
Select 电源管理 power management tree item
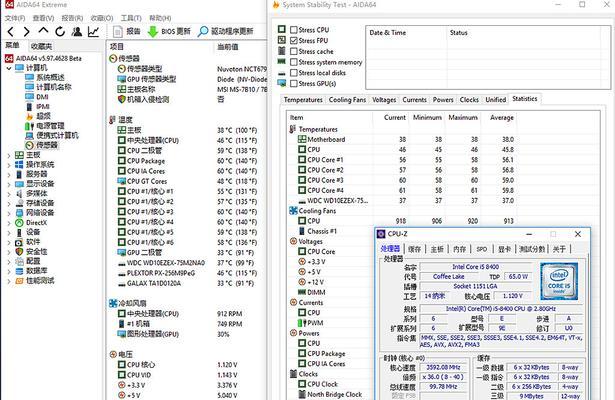45,126
